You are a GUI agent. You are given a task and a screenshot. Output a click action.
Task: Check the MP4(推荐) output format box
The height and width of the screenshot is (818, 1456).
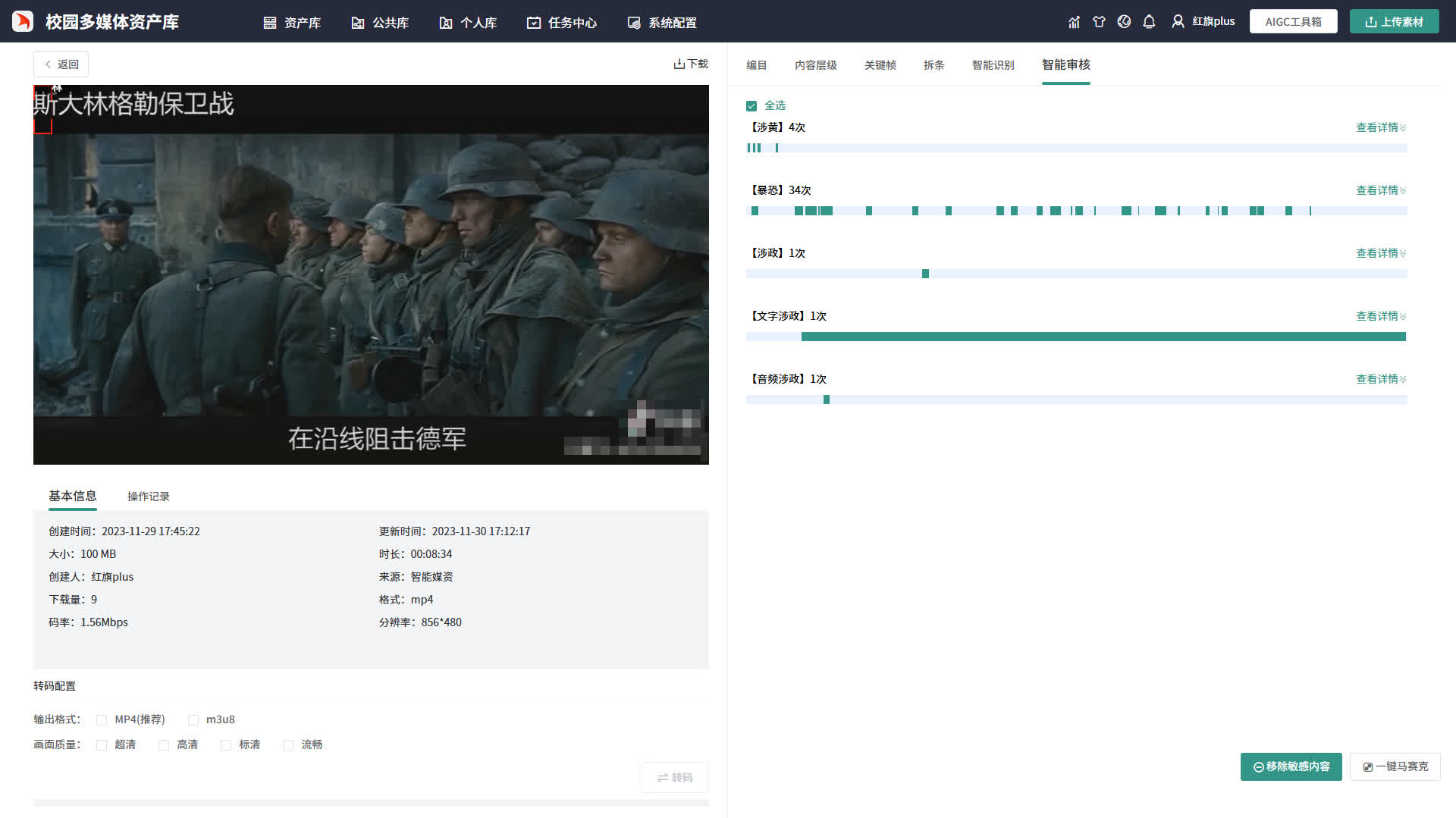coord(102,720)
